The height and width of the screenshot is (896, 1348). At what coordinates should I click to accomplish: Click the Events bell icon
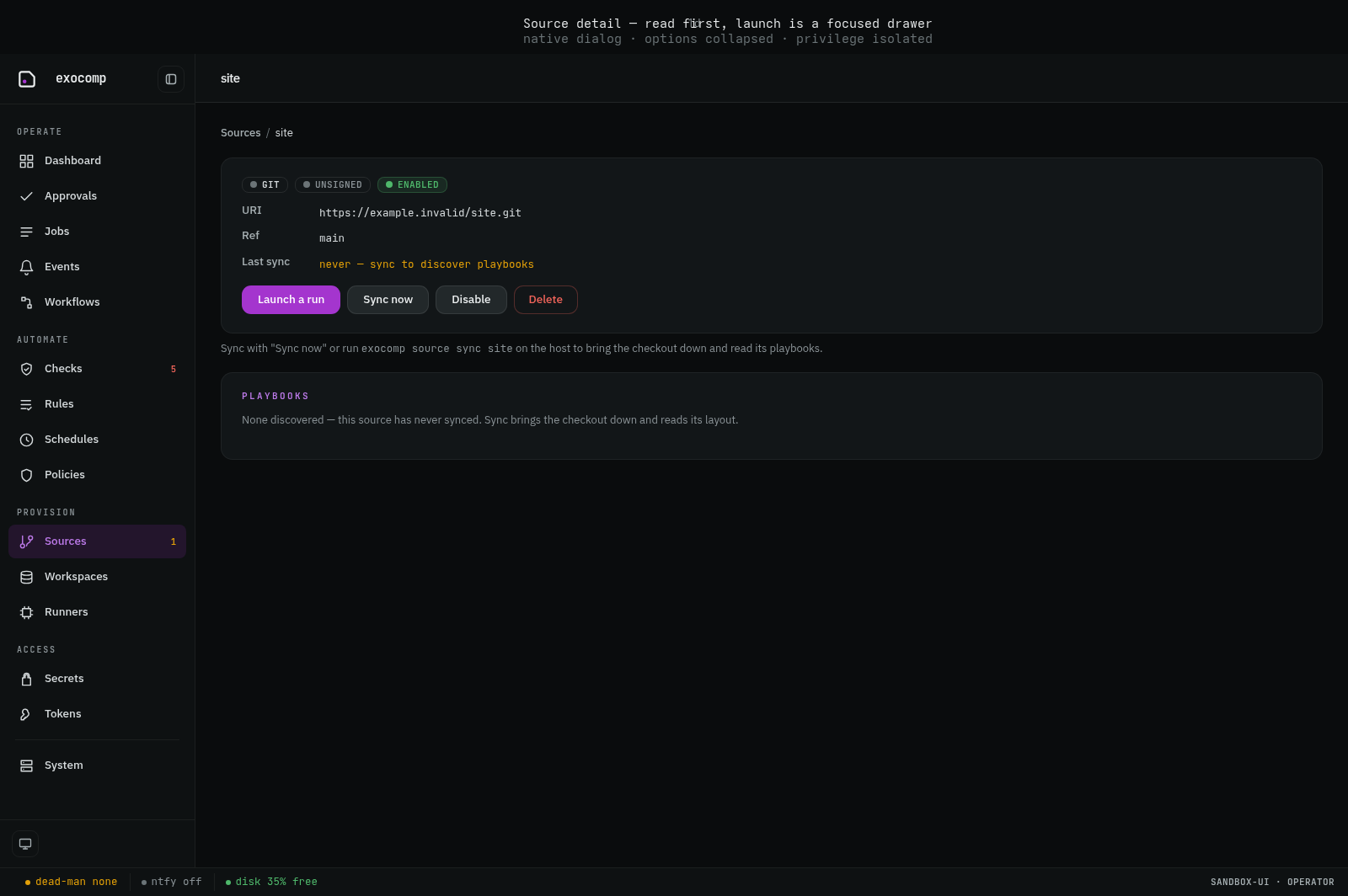tap(26, 267)
